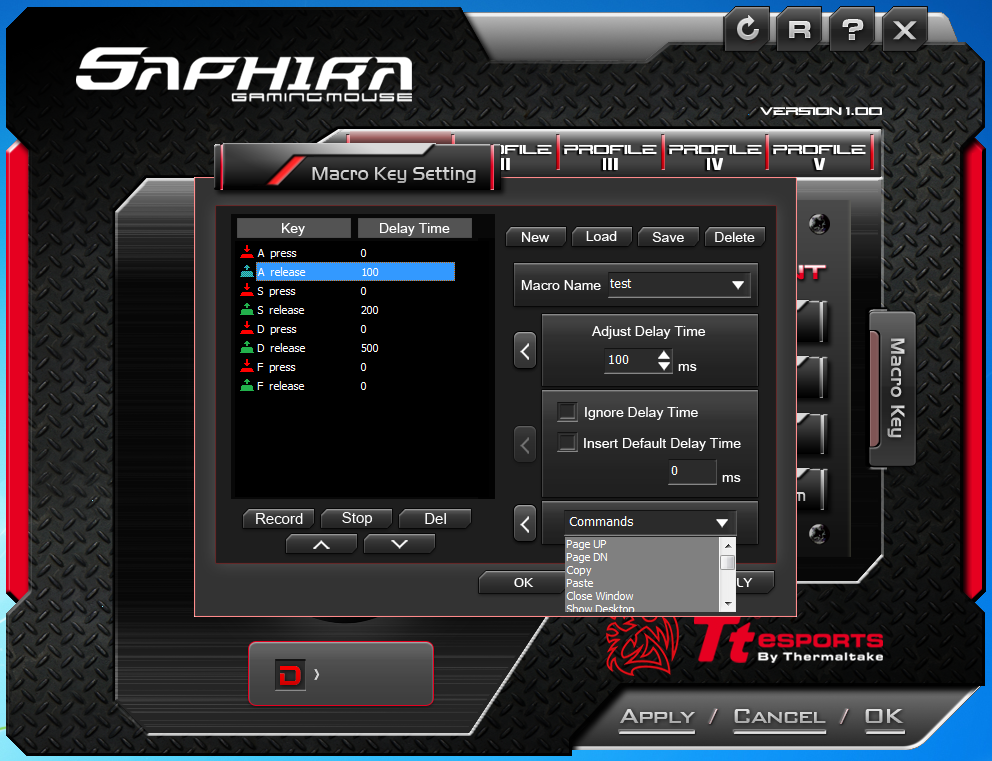Viewport: 992px width, 761px height.
Task: Click the bottom main OK button
Action: [884, 717]
